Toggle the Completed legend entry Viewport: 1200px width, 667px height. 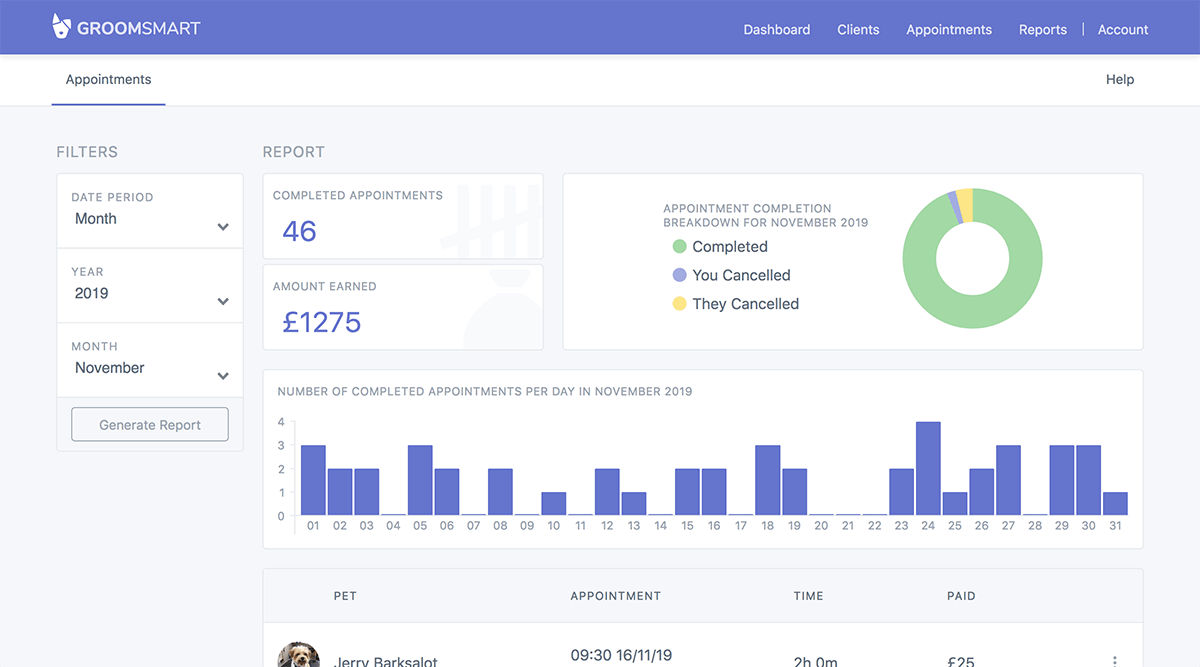click(x=720, y=247)
